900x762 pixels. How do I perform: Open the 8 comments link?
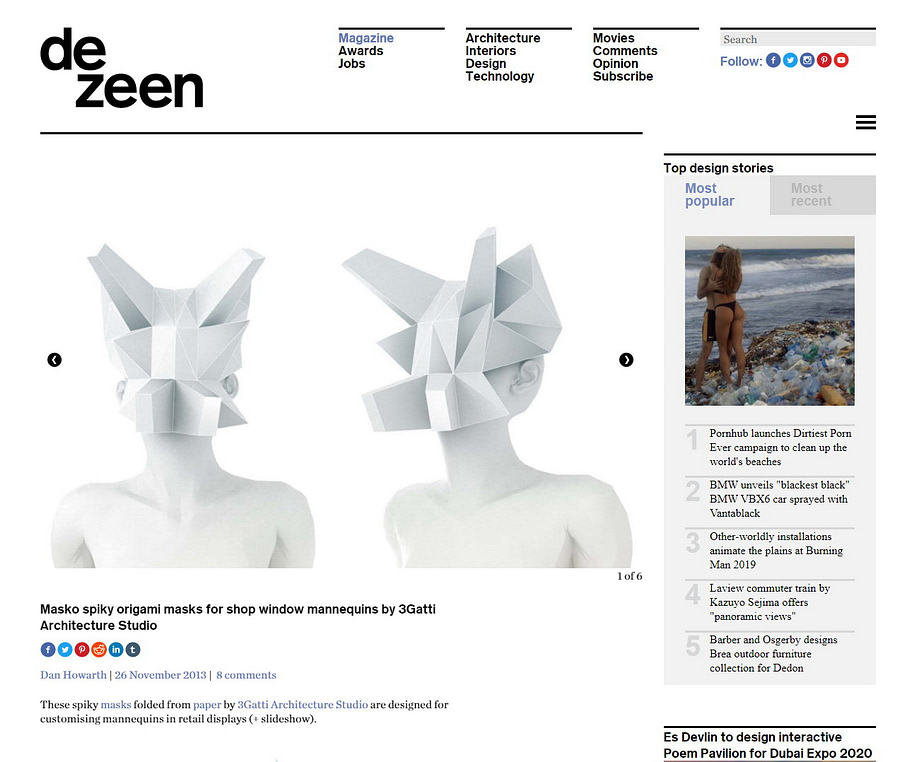click(x=246, y=675)
